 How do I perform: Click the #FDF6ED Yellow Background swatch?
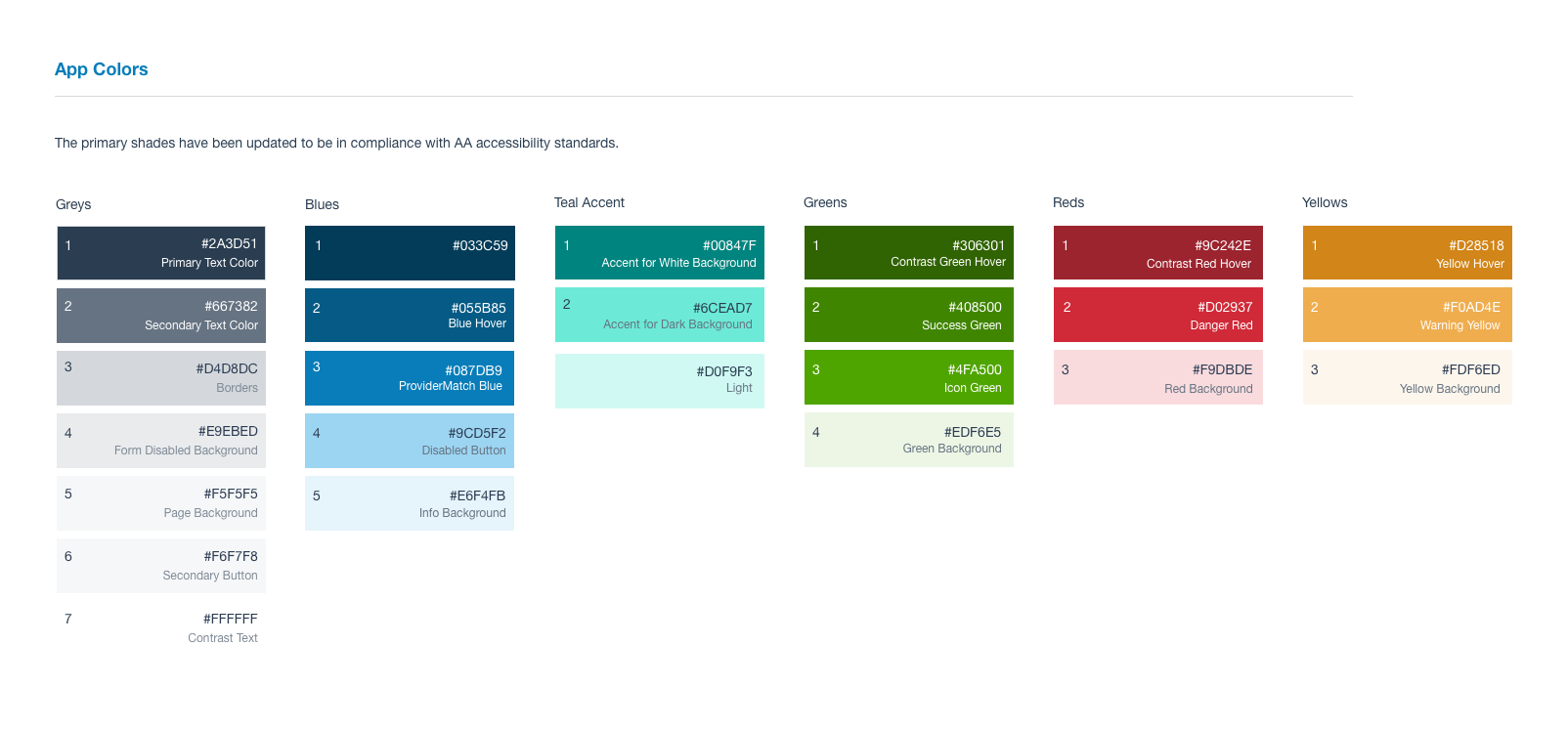[x=1408, y=377]
